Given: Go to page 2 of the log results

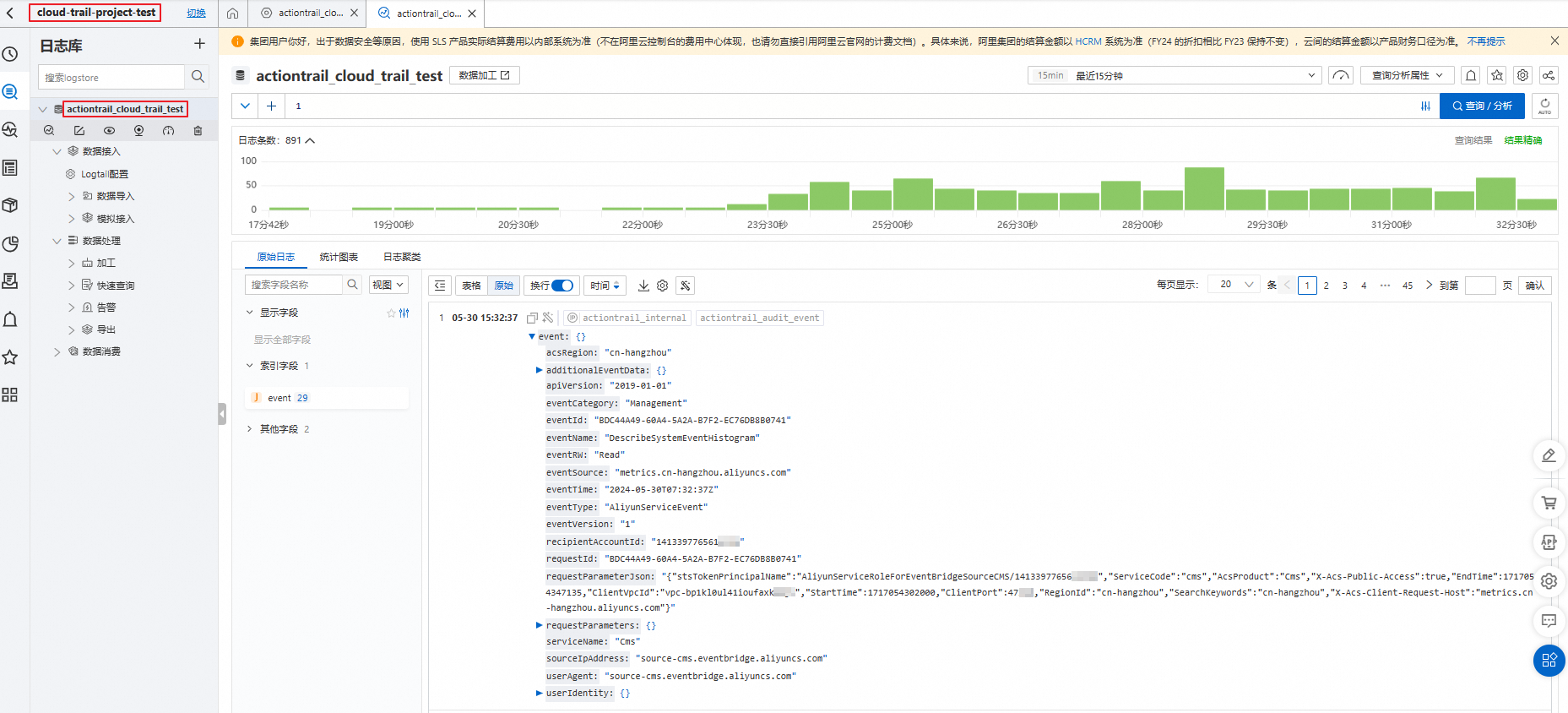Looking at the screenshot, I should click(x=1327, y=286).
